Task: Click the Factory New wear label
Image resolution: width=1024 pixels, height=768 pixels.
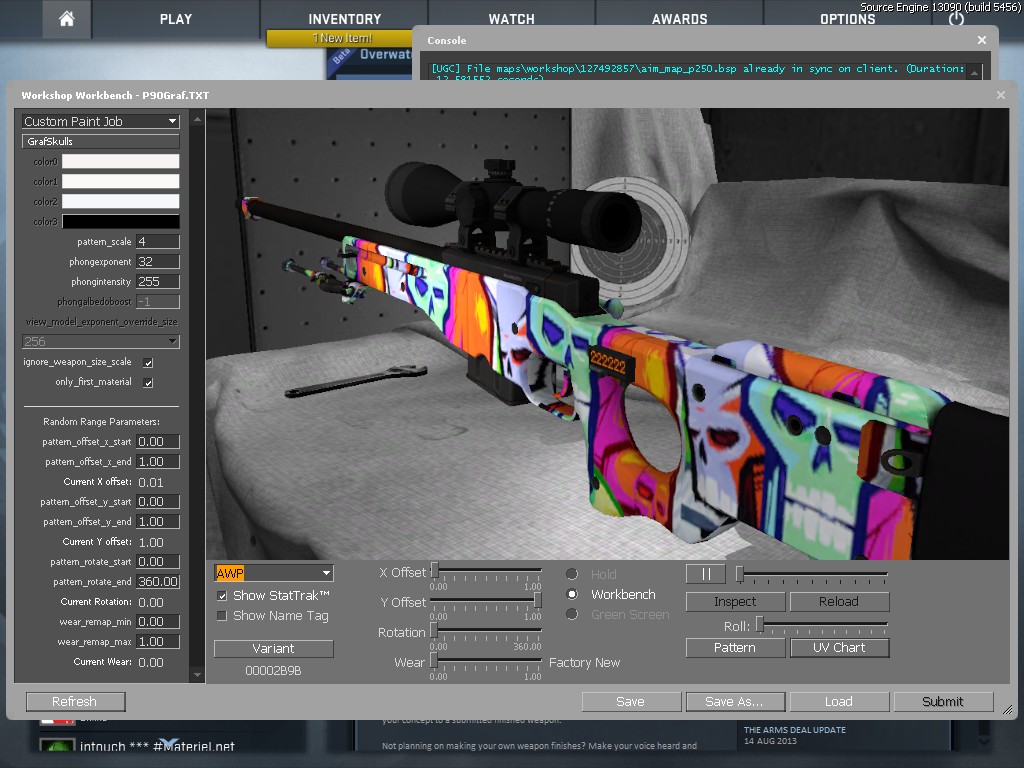Action: tap(584, 663)
